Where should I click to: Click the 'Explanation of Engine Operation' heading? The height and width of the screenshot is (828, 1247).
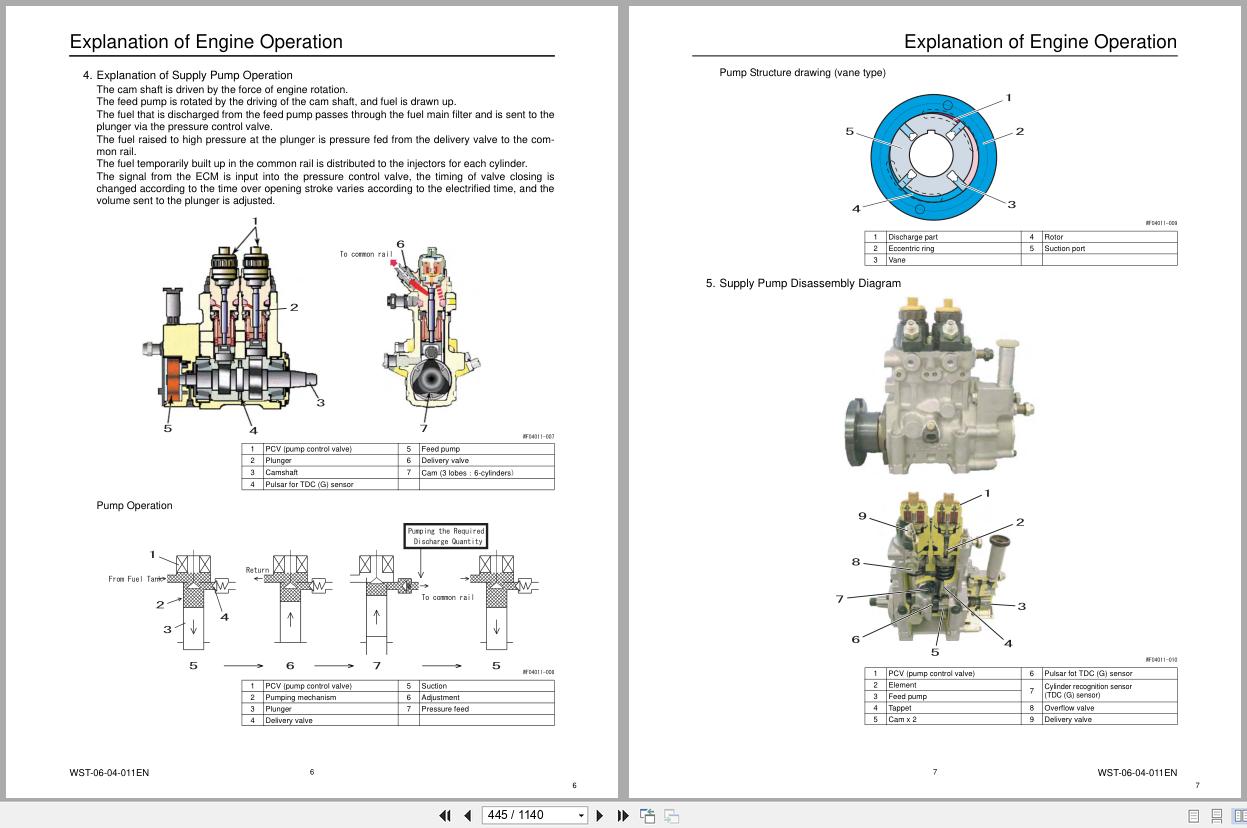(x=205, y=42)
